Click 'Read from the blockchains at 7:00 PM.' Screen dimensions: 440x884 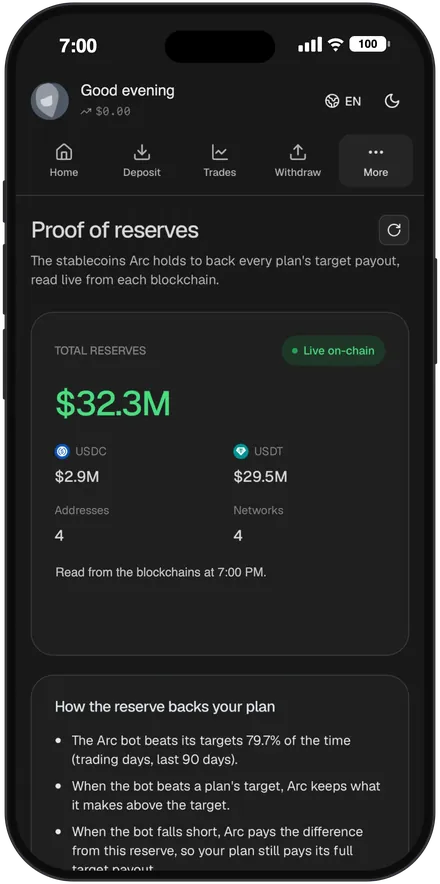(161, 572)
